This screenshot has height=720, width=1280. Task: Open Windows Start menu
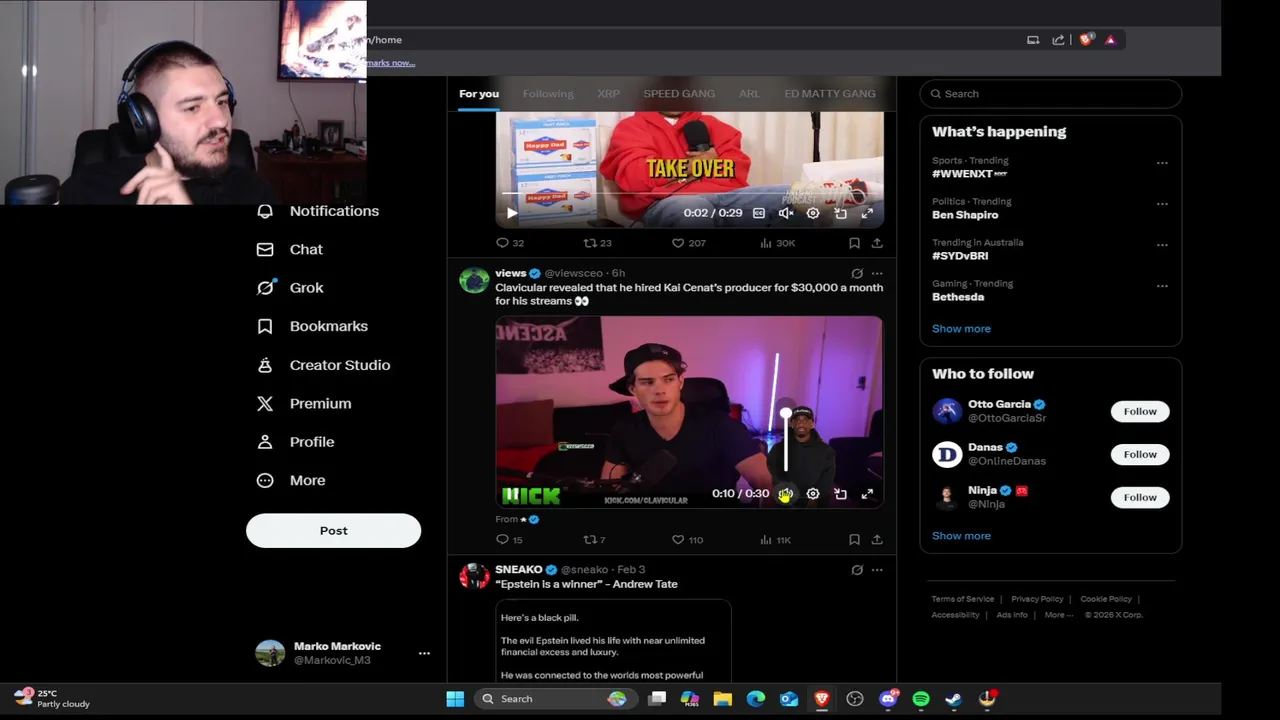coord(455,699)
